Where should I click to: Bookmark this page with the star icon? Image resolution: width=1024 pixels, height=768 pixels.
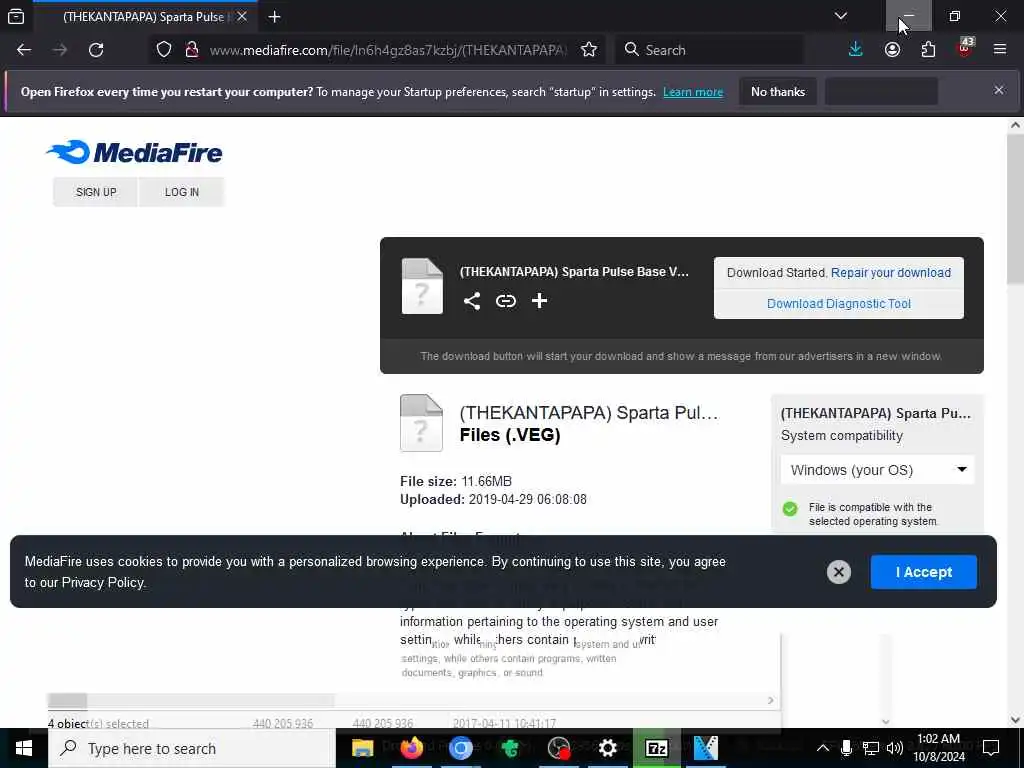(588, 50)
